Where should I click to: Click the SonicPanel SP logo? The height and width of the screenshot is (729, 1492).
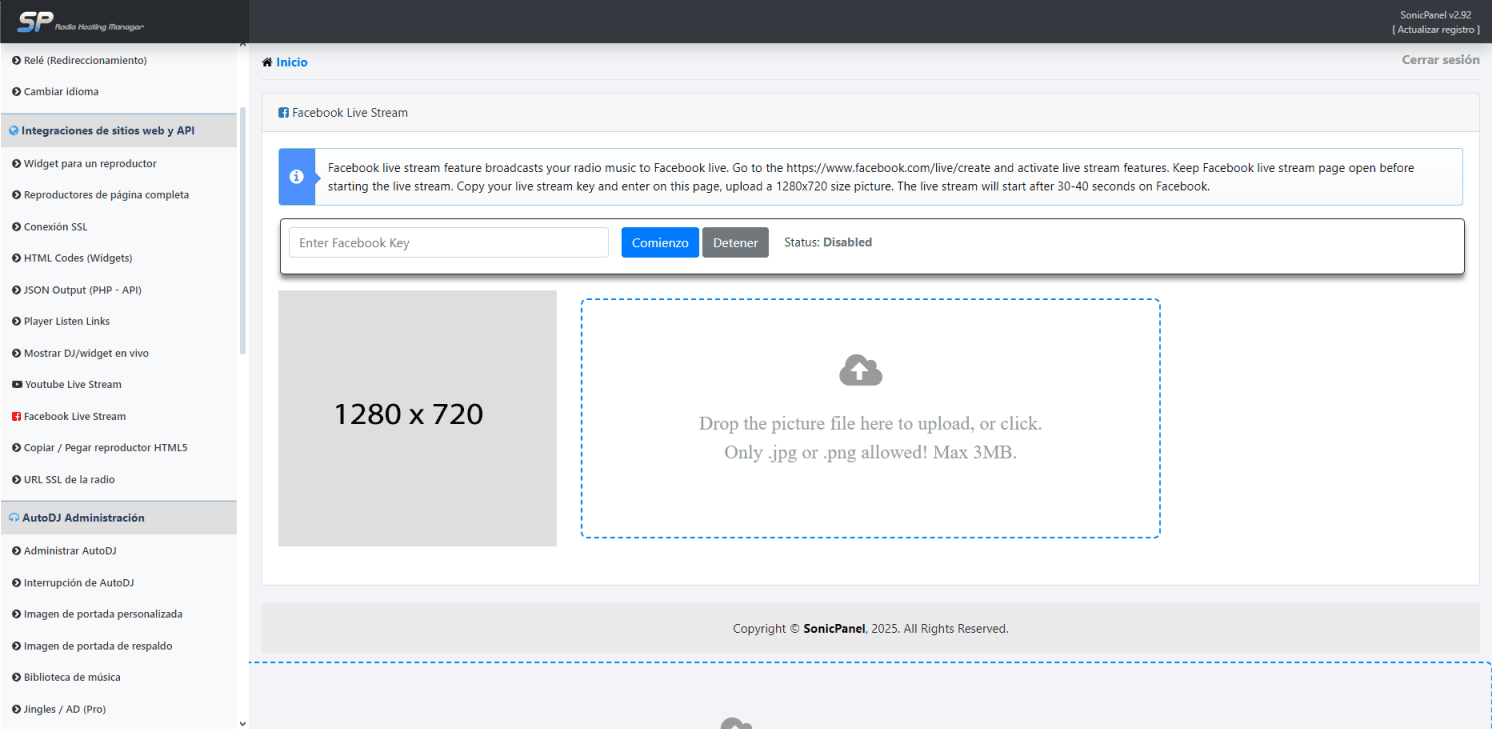coord(34,21)
